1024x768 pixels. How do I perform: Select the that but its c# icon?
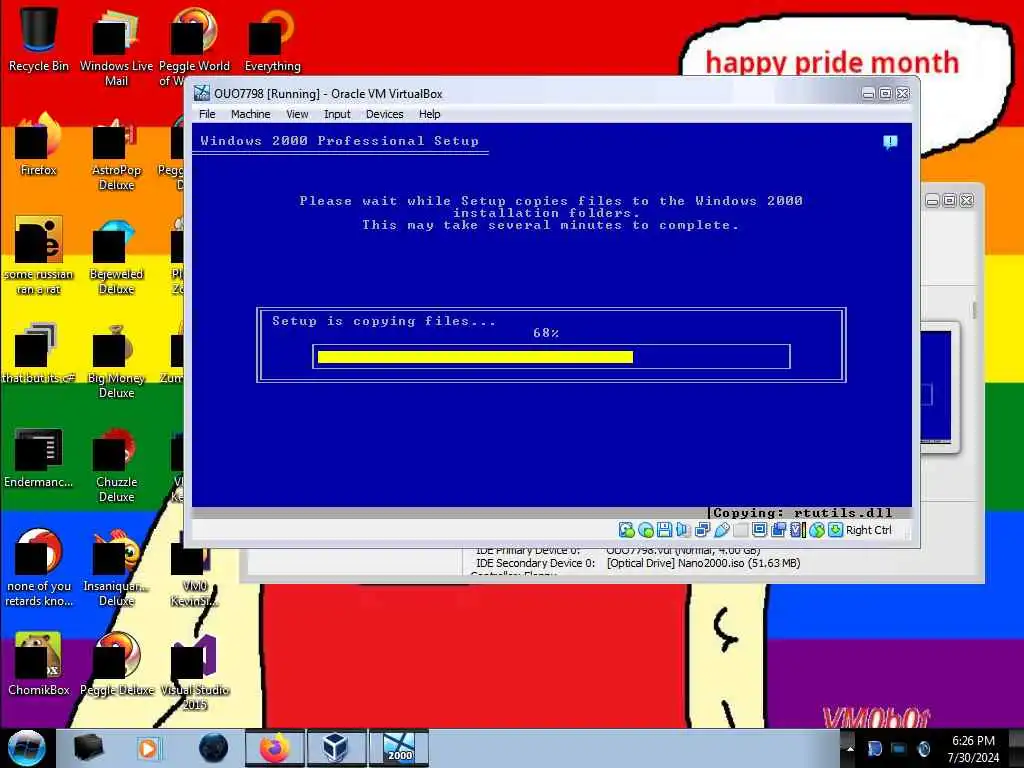38,353
